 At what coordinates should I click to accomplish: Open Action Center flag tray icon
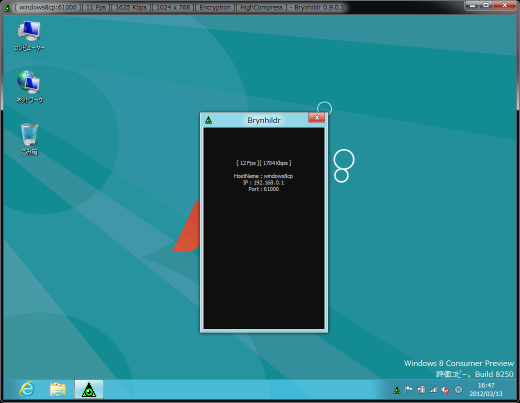[x=408, y=389]
